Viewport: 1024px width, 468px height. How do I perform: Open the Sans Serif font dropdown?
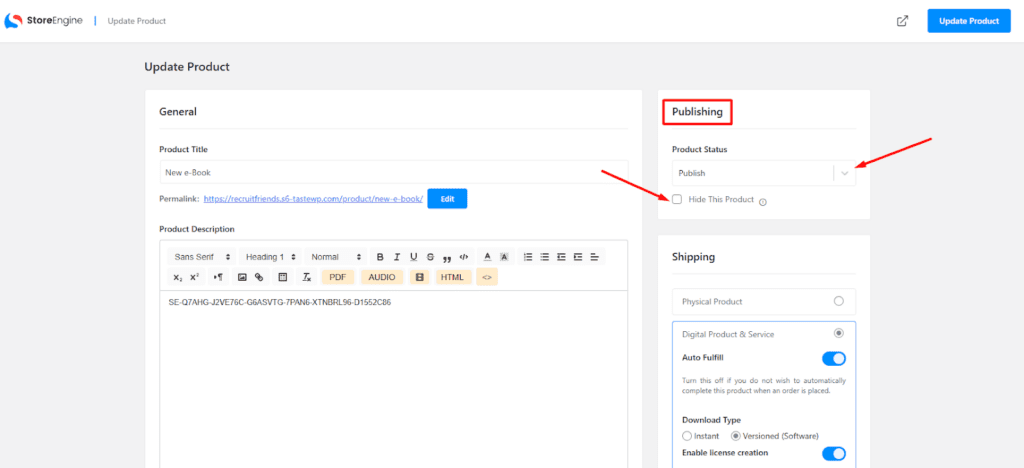(202, 257)
